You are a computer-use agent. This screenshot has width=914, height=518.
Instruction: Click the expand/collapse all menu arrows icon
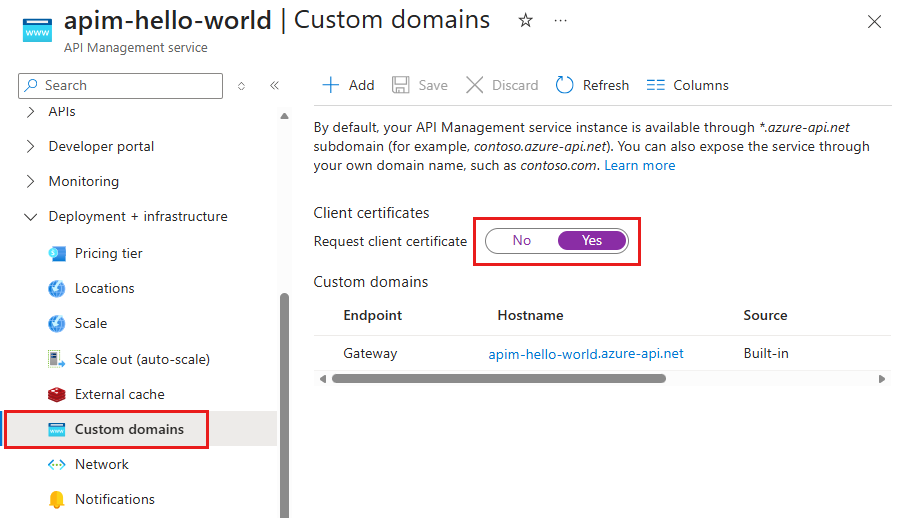click(241, 86)
